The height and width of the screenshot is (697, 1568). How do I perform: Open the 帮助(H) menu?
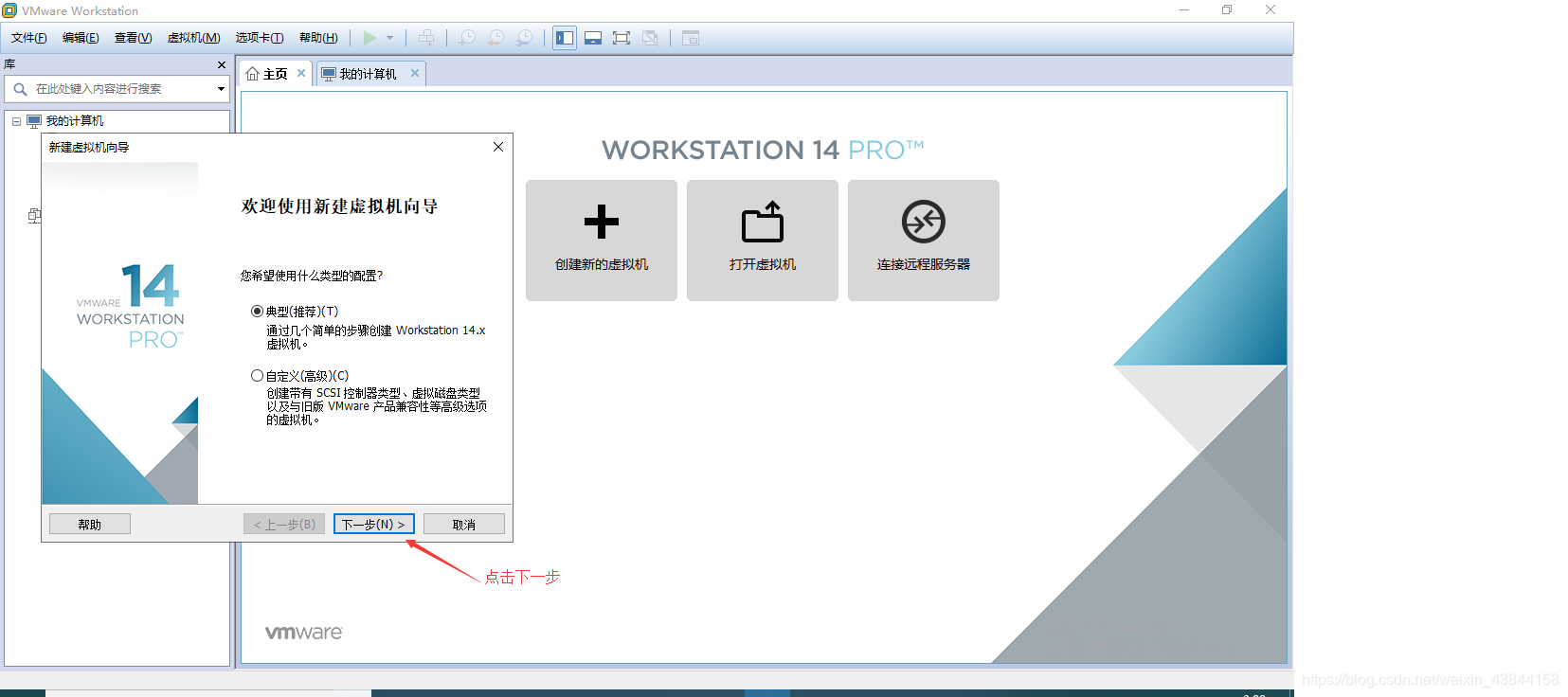coord(318,38)
